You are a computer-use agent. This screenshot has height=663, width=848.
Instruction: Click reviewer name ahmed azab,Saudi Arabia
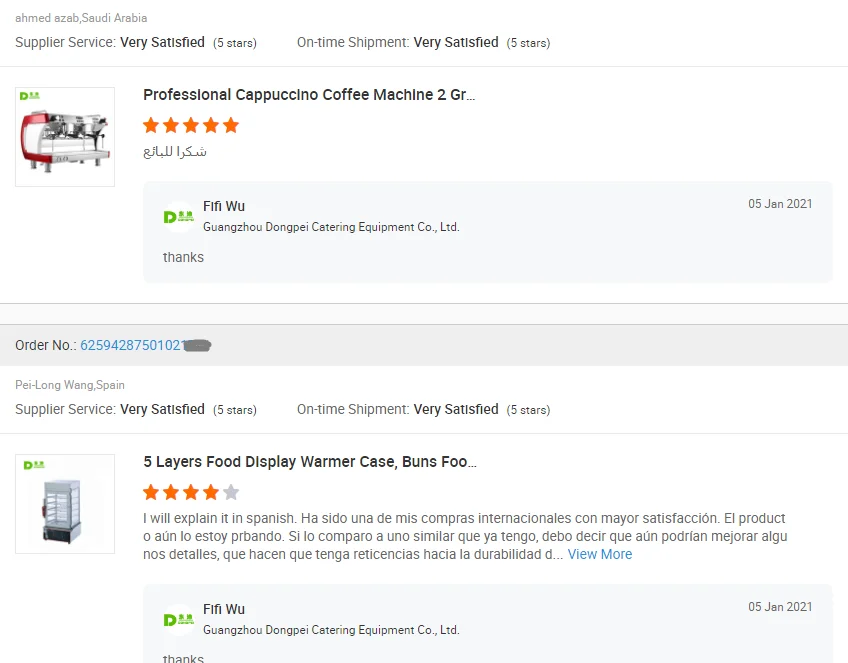coord(81,18)
